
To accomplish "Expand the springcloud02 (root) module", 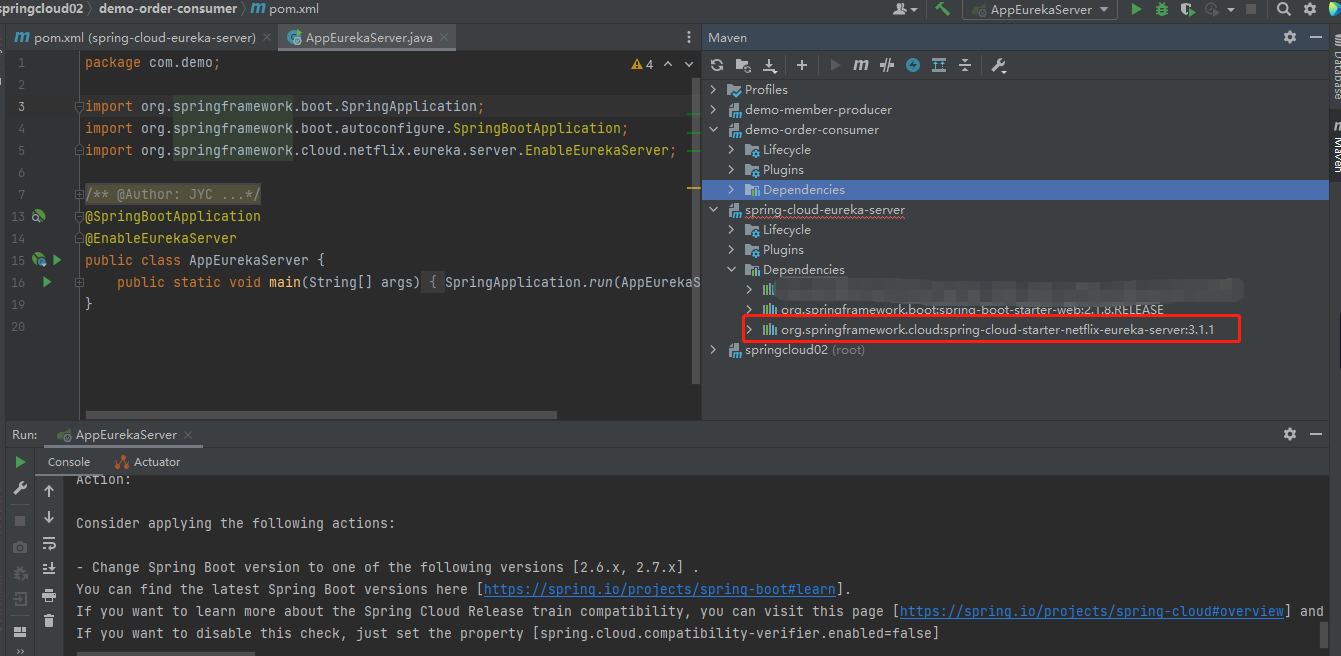I will pos(714,350).
